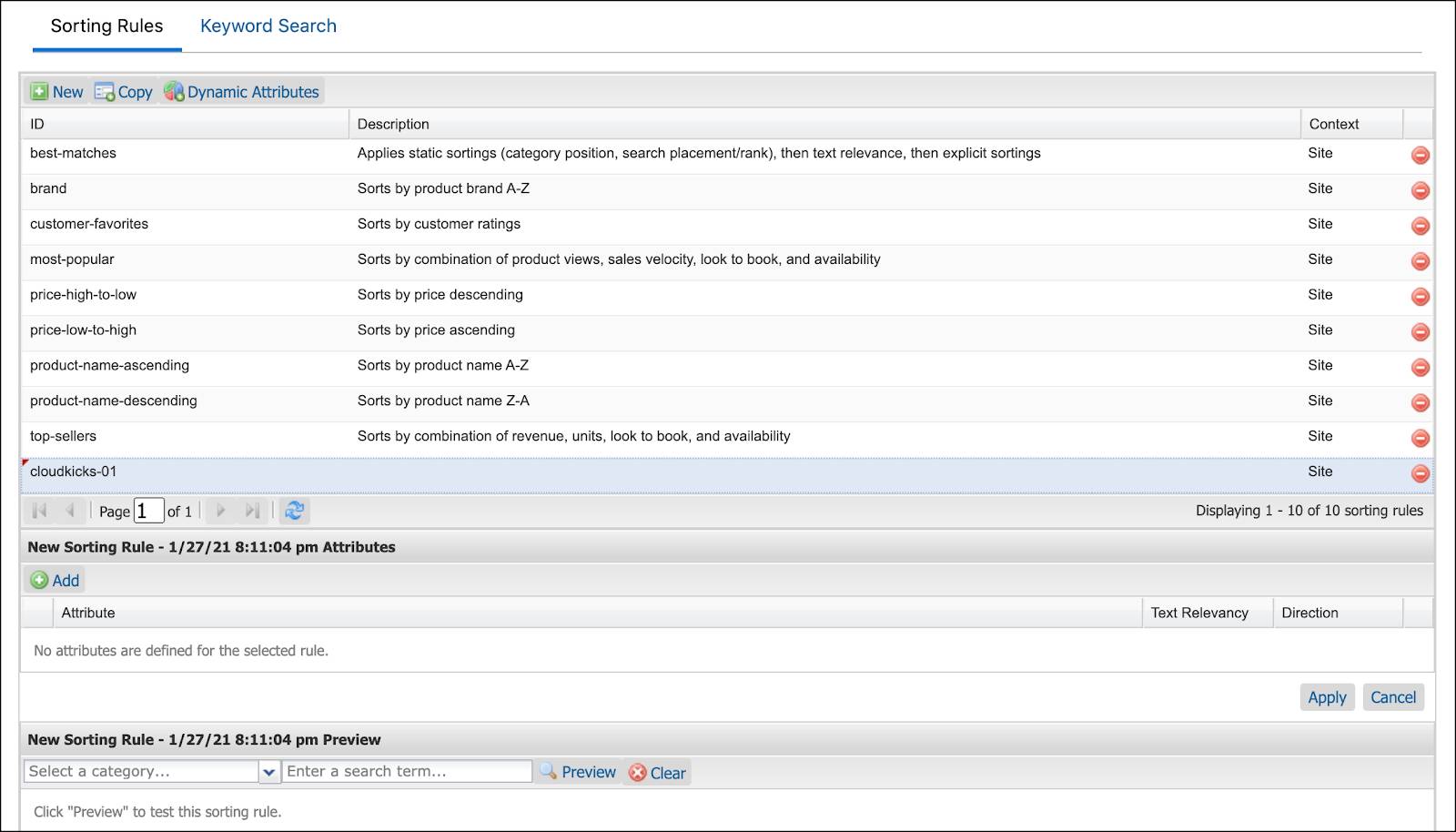Switch to Keyword Search tab
1456x832 pixels.
(268, 26)
